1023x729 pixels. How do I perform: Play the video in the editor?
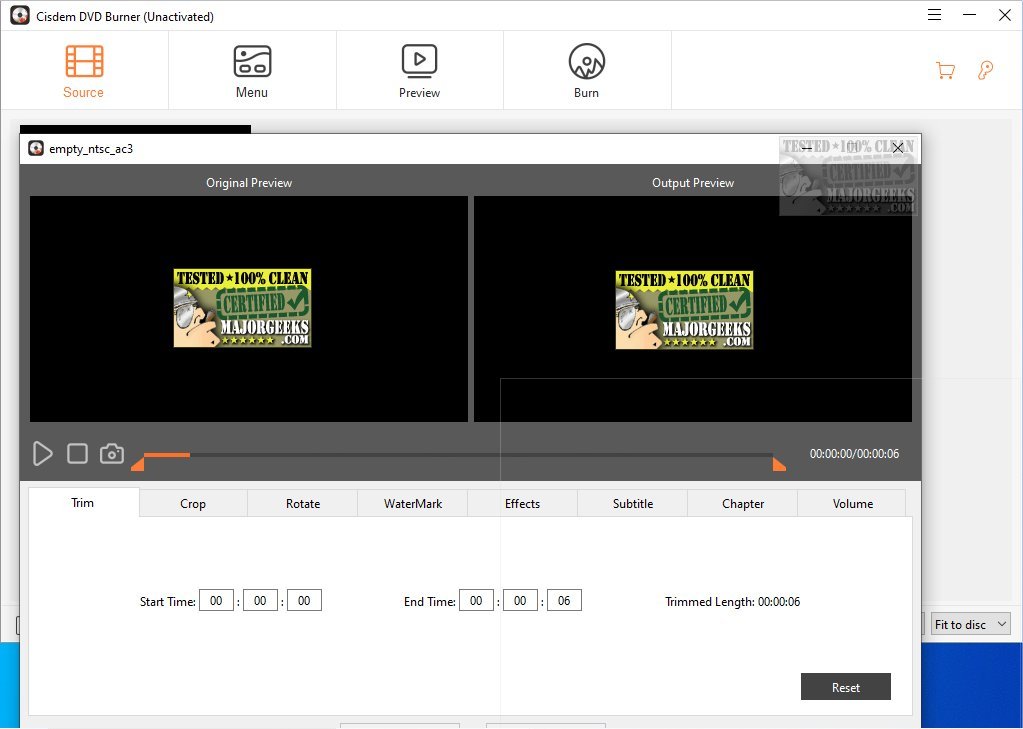[x=42, y=454]
